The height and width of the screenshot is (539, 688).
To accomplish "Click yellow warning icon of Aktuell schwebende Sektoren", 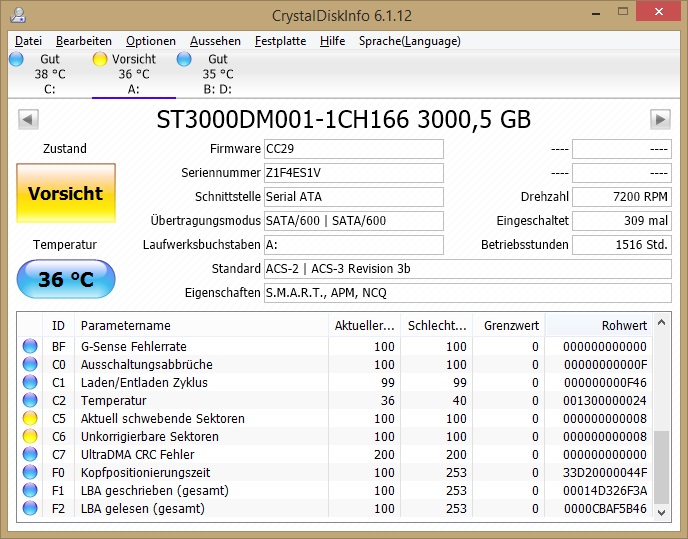I will (x=30, y=418).
